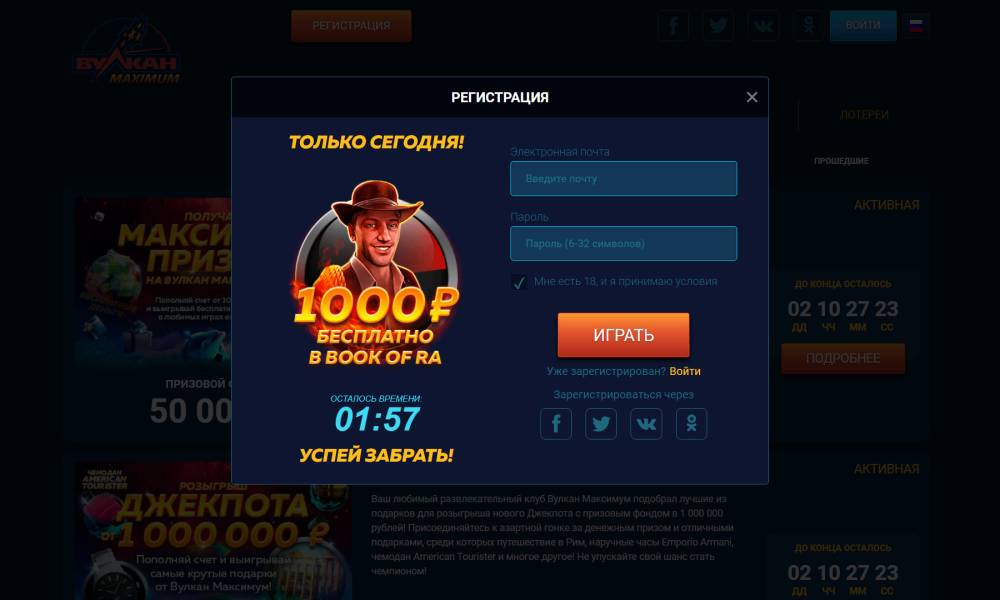This screenshot has height=600, width=1000.
Task: Click the header РЕГИСТРАЦИЯ button
Action: (351, 26)
